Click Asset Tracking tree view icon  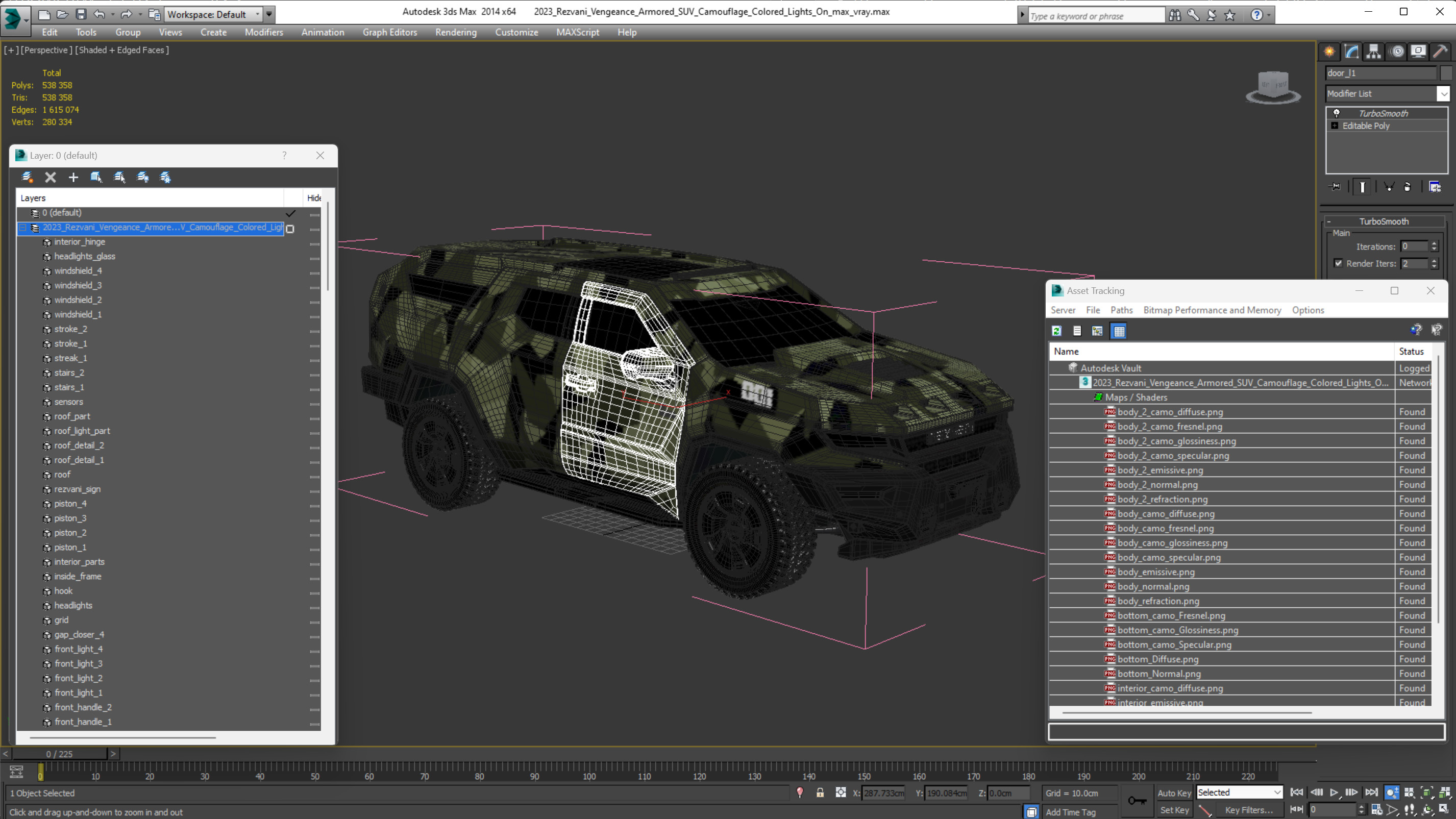tap(1098, 331)
